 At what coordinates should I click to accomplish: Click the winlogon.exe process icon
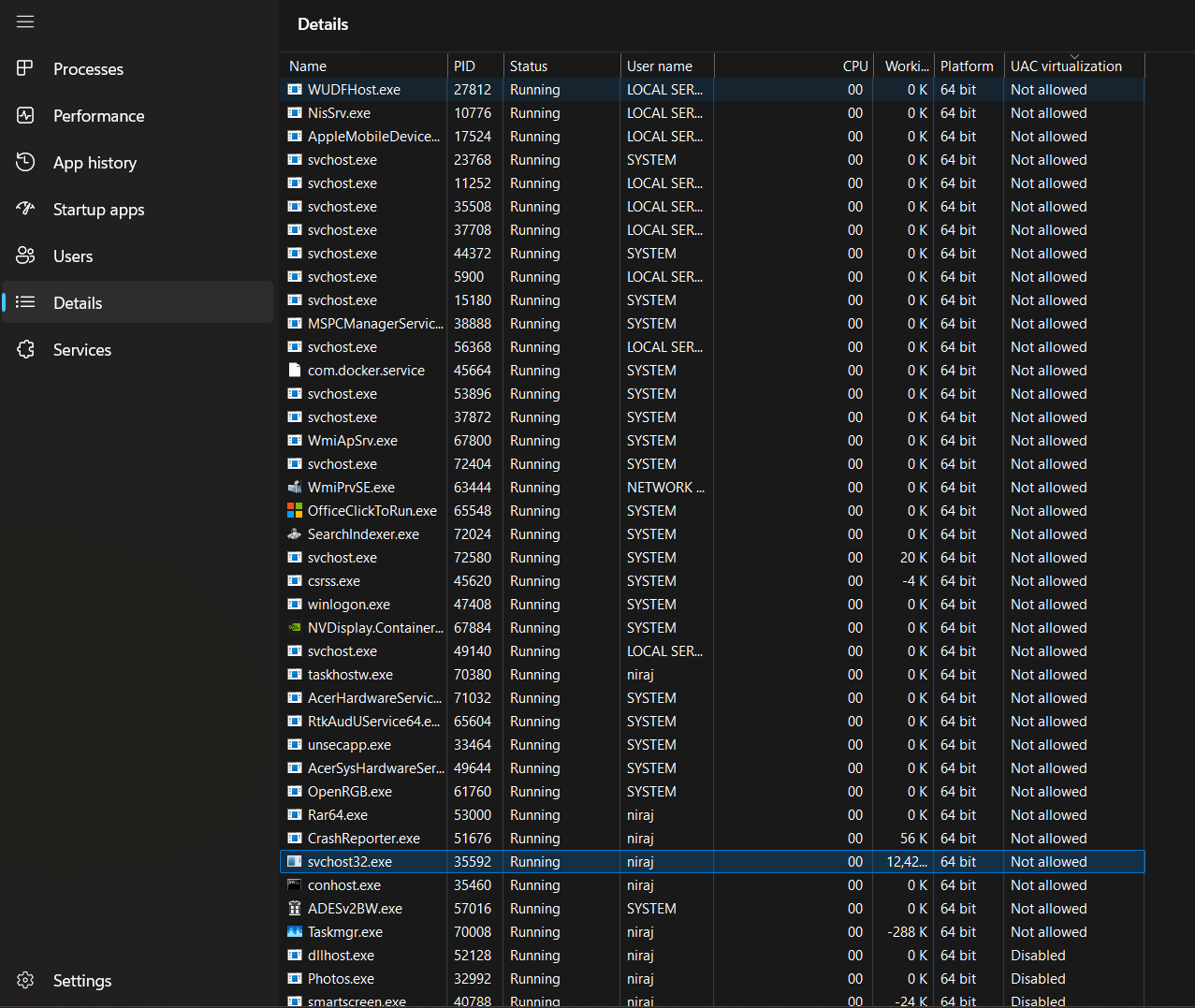click(x=295, y=605)
